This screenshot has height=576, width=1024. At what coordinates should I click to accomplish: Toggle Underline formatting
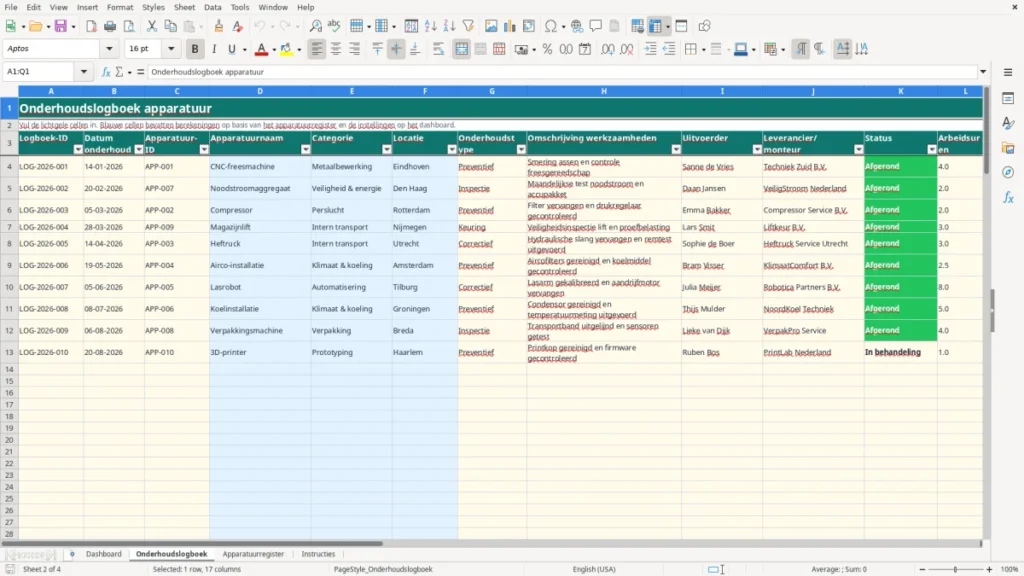231,49
